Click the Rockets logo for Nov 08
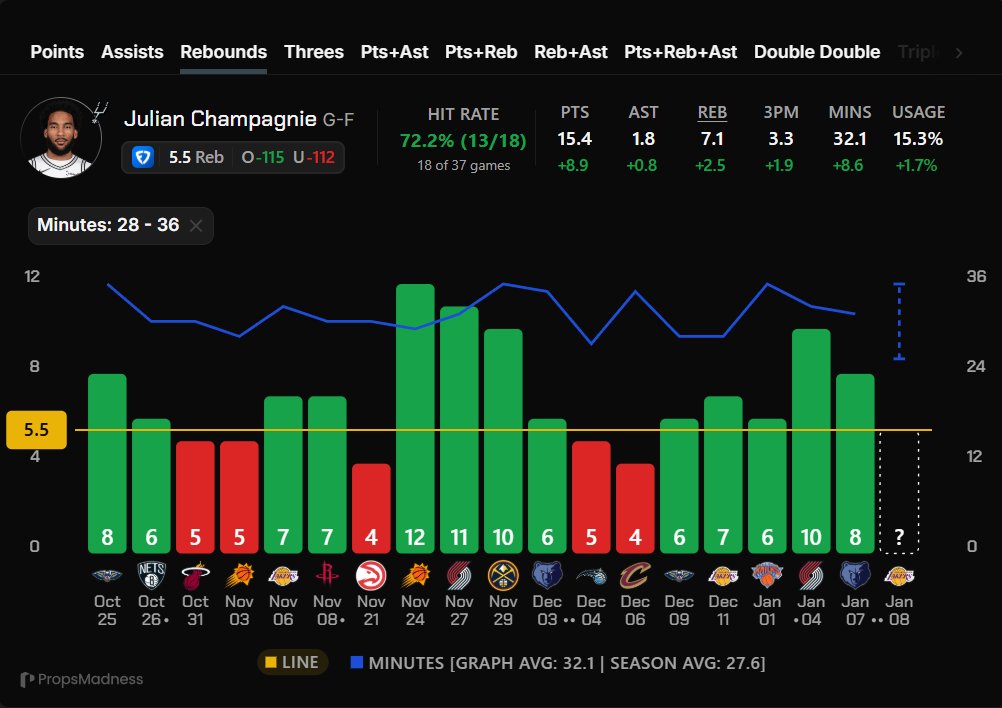Screen dimensions: 1002x708 coord(327,574)
